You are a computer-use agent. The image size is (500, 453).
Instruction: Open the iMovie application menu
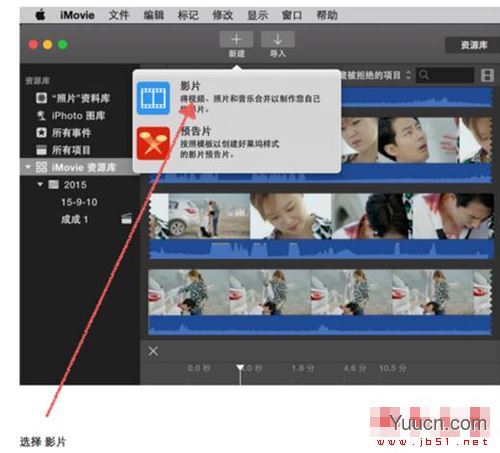(x=77, y=15)
